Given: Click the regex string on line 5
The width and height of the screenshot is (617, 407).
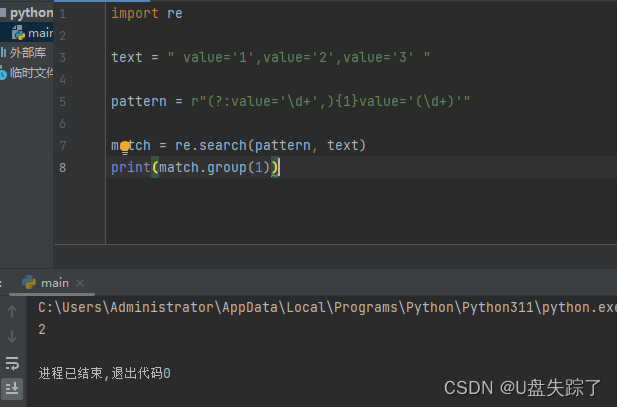Looking at the screenshot, I should point(331,102).
